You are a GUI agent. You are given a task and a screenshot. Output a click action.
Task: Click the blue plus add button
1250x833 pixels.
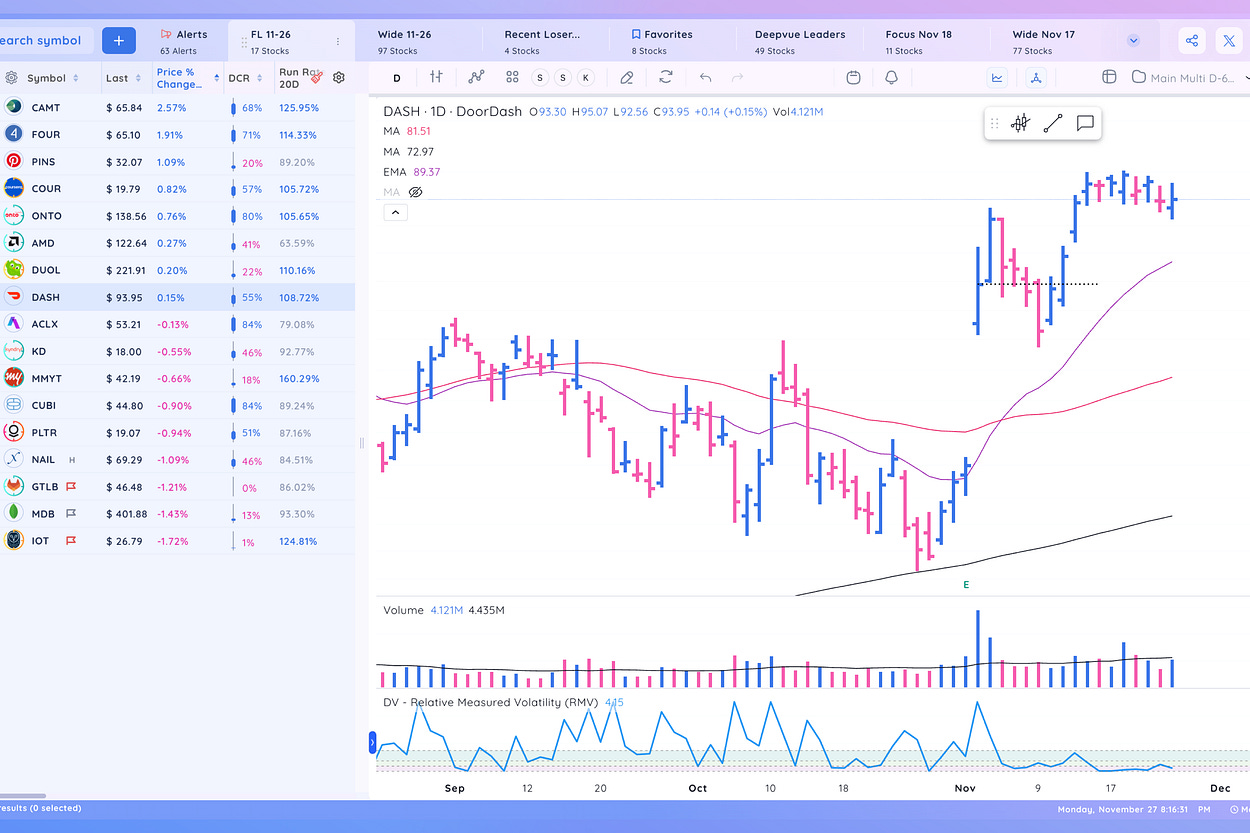tap(118, 41)
